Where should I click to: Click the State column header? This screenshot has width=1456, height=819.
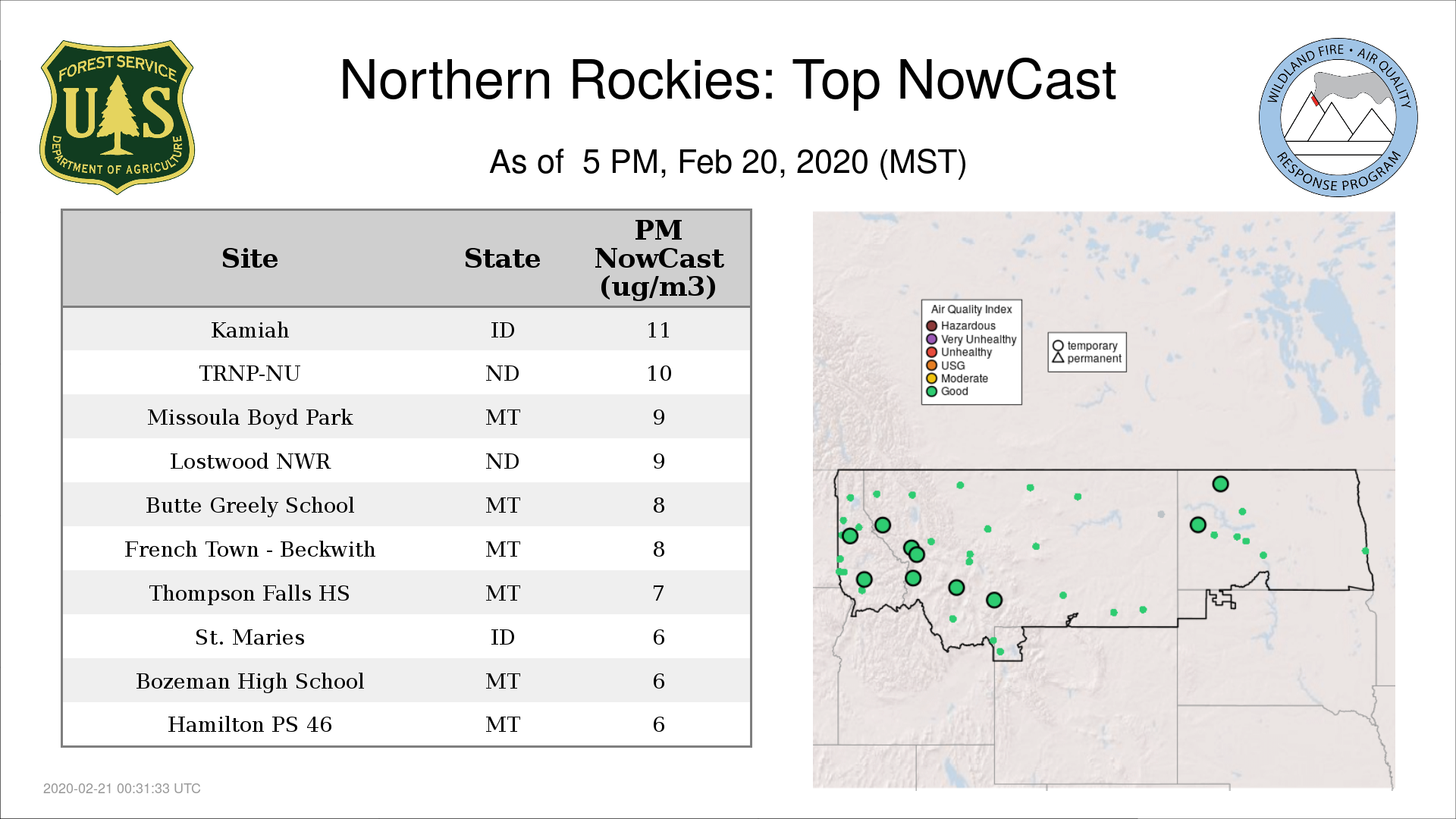pos(502,259)
